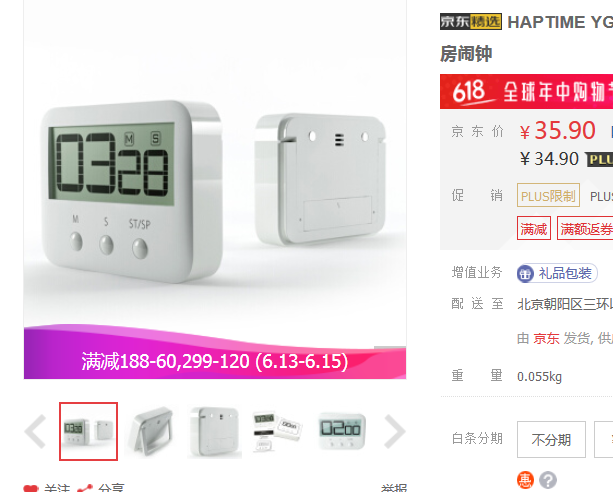Open delivery address 北京朝阳区 selector
The height and width of the screenshot is (492, 613).
click(x=565, y=304)
